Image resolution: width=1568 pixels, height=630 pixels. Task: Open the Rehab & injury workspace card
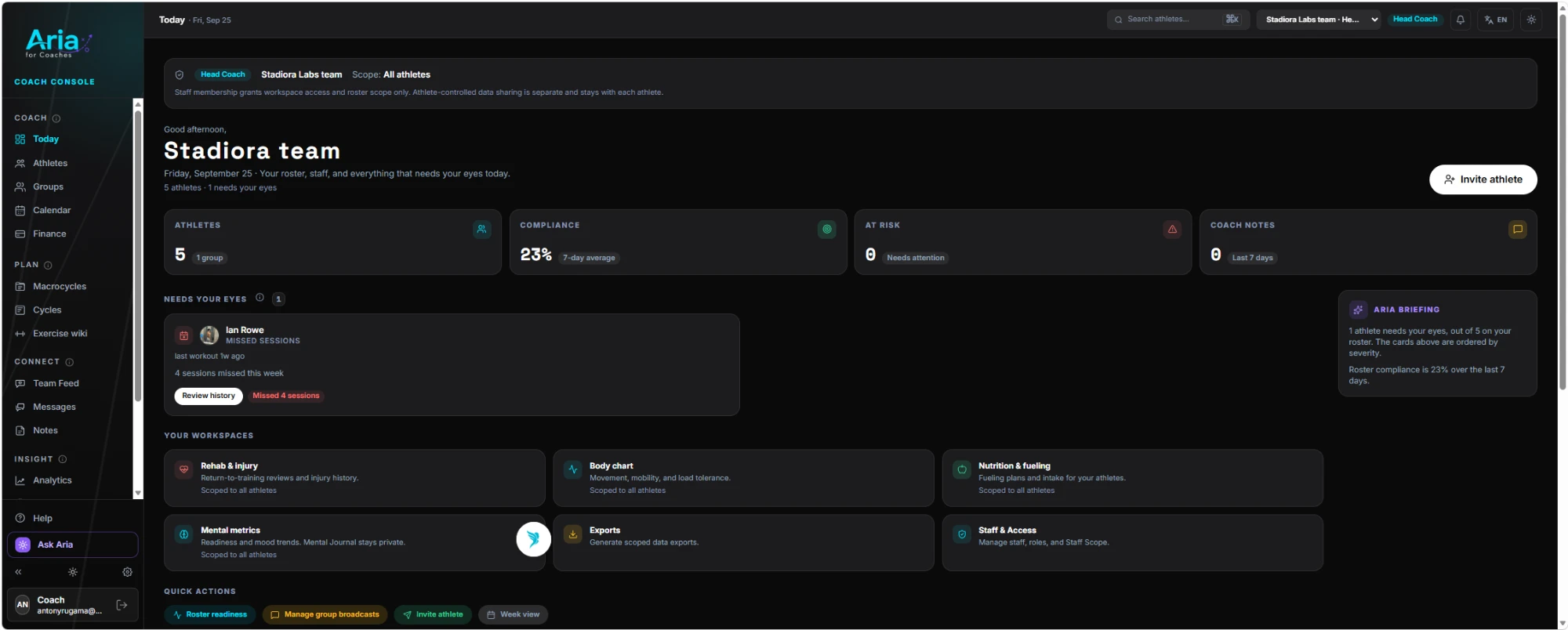354,478
